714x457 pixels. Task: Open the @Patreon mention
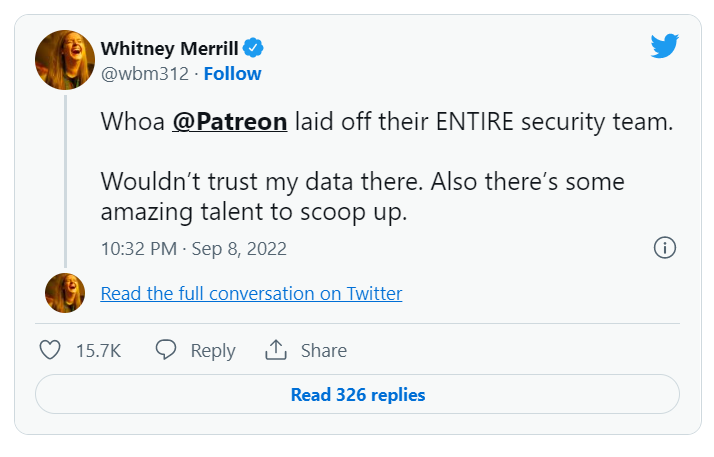coord(230,122)
